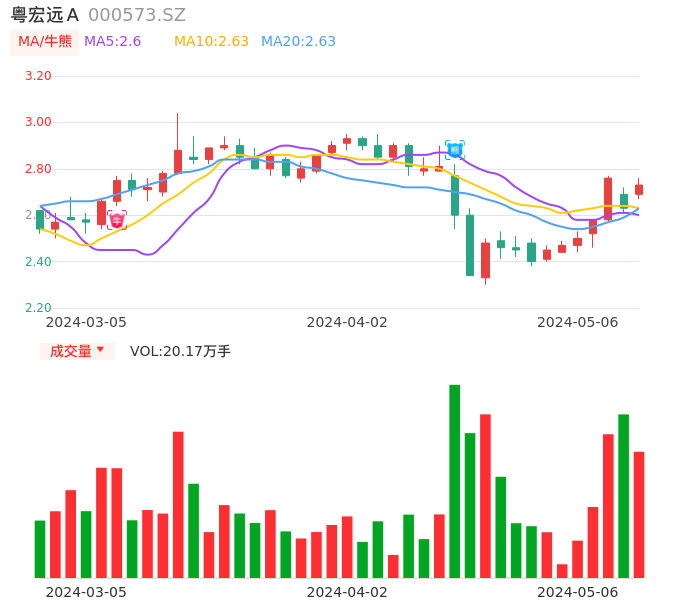Toggle the MA20 line legend

click(298, 41)
